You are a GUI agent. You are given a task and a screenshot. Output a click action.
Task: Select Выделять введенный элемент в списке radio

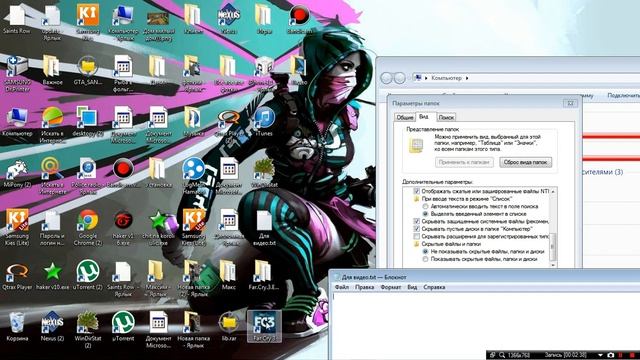tap(425, 214)
